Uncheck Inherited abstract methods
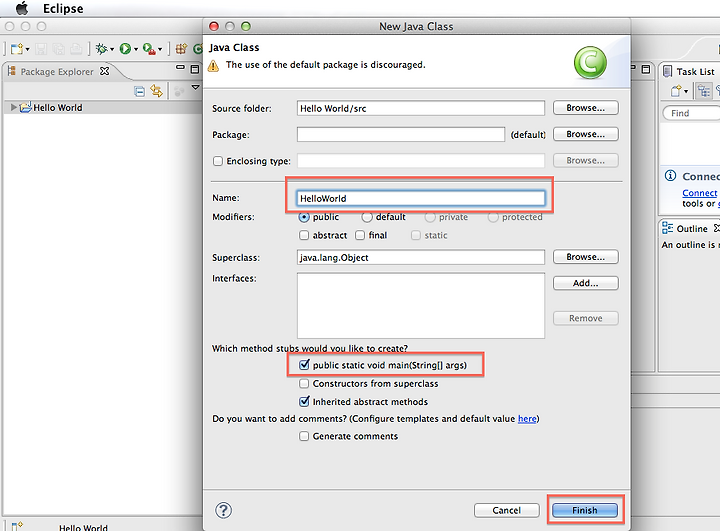This screenshot has height=531, width=720. (304, 401)
